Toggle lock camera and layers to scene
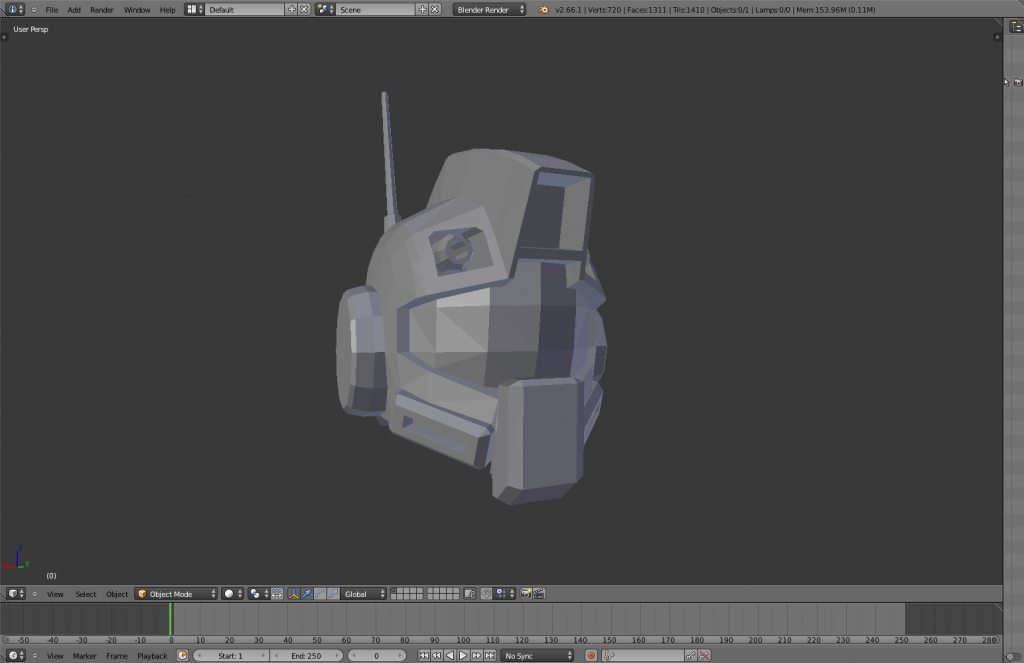Screen dimensions: 1024x663 pos(470,594)
